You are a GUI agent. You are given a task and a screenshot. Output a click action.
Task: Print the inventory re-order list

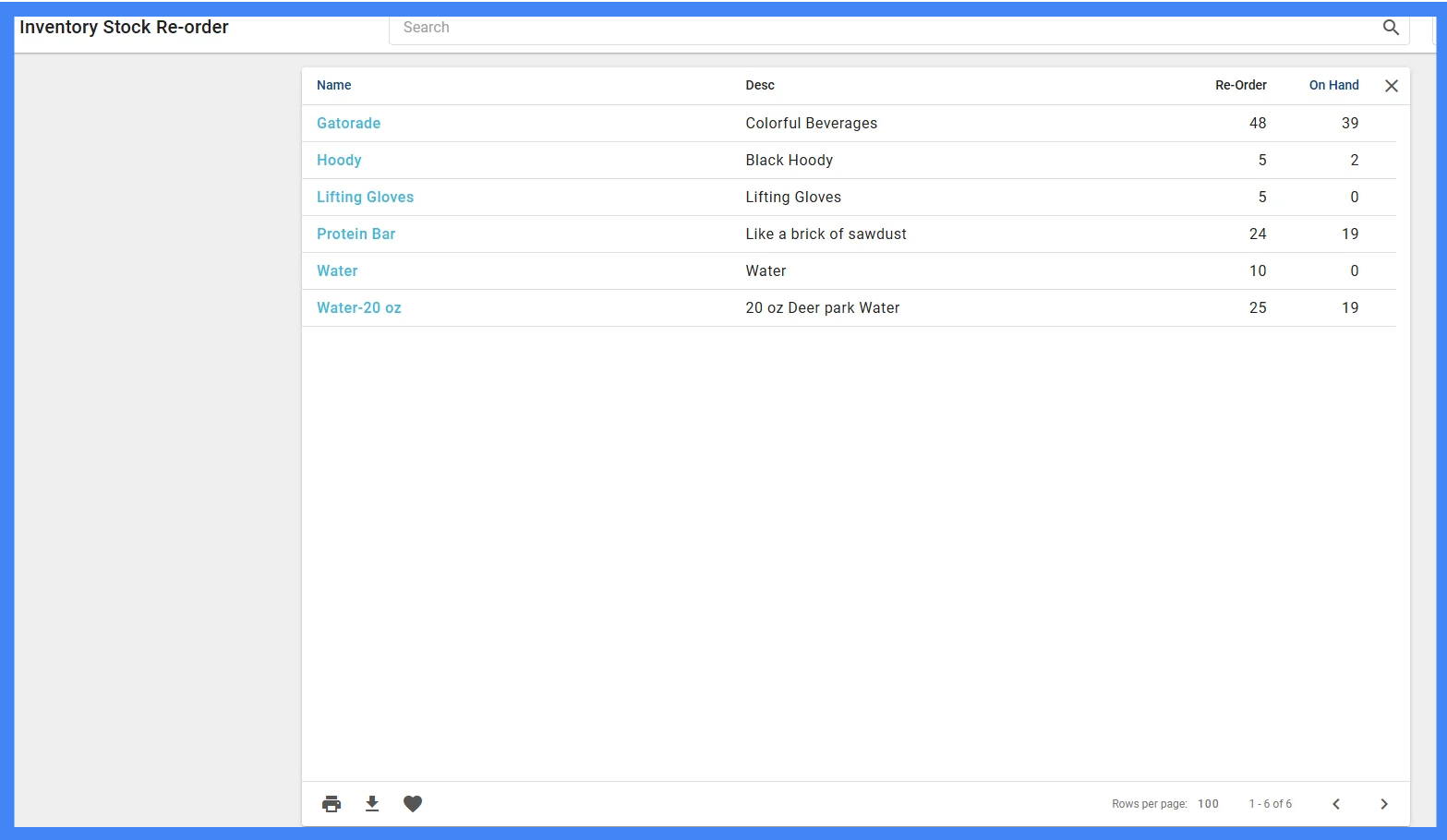[x=332, y=804]
